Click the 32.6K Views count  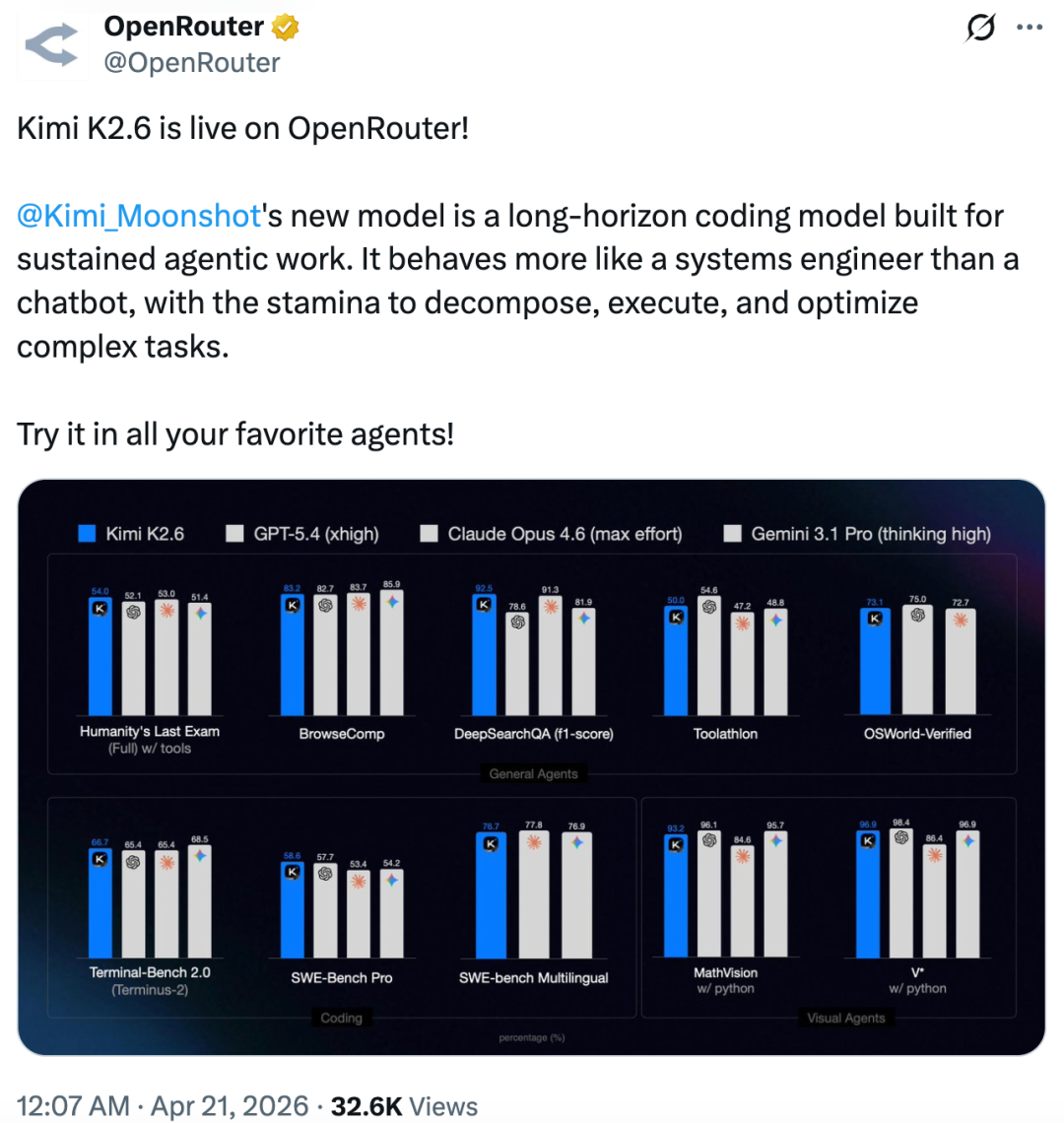click(402, 1106)
